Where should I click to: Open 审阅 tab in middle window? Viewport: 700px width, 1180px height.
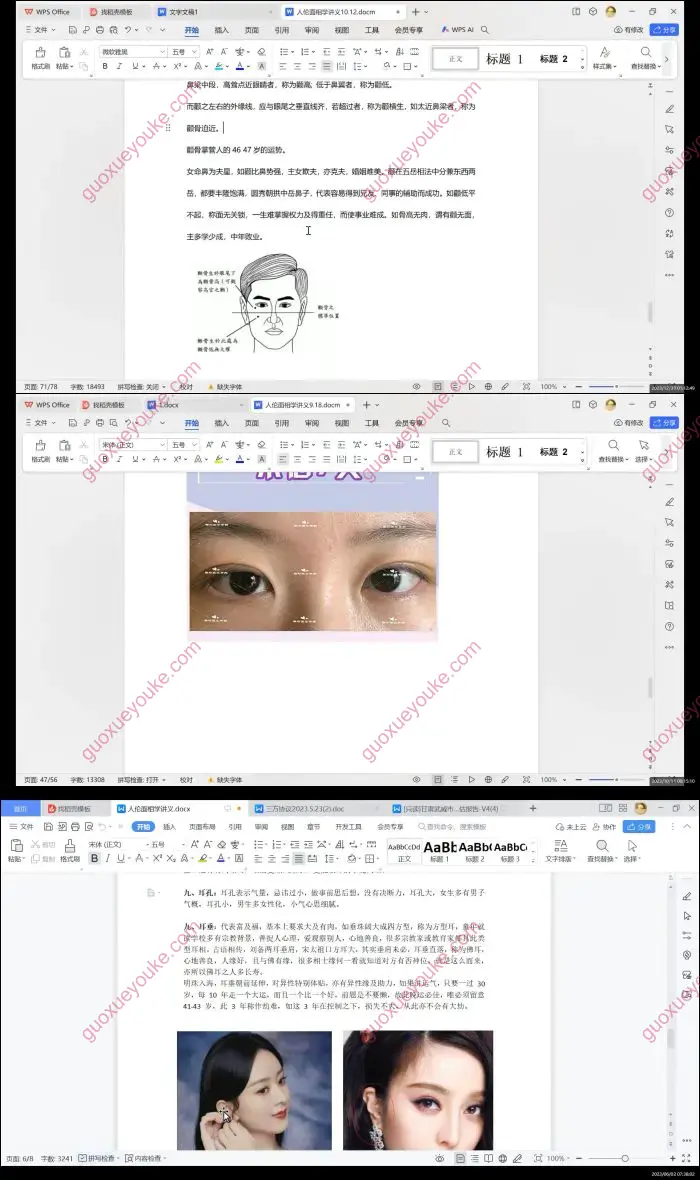(x=312, y=423)
